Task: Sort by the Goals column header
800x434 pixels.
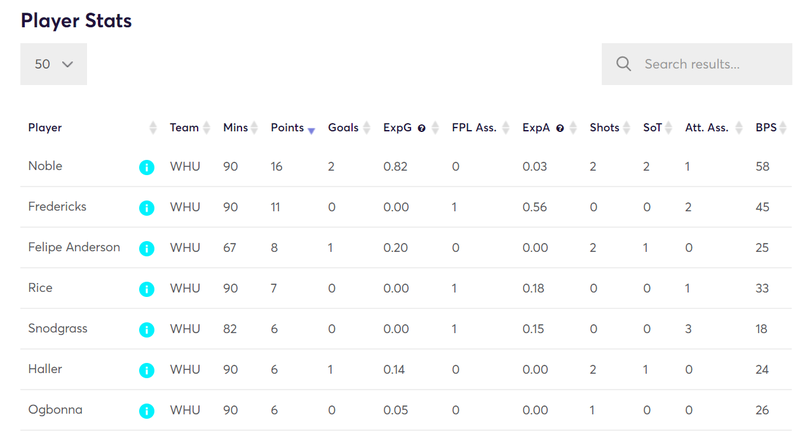Action: point(349,127)
